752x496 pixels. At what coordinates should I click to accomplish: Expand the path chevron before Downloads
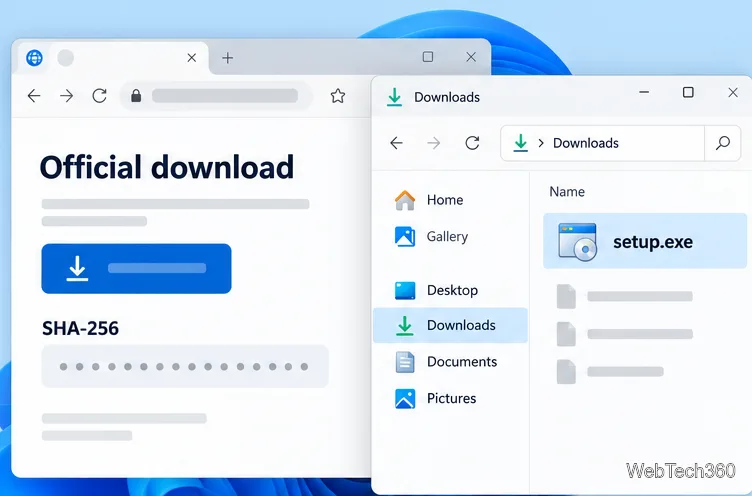pos(541,143)
